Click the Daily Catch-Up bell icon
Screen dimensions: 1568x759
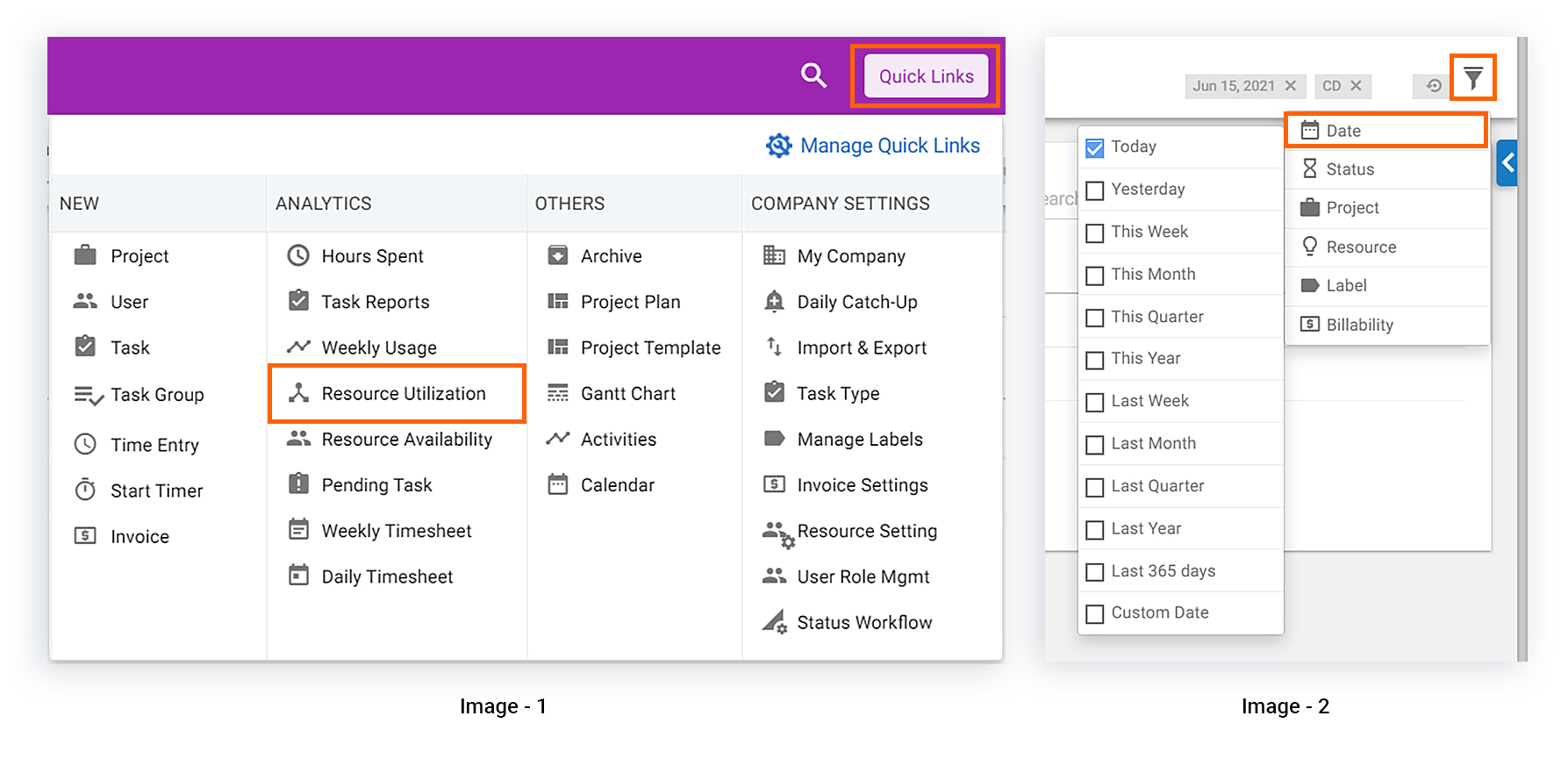point(774,301)
